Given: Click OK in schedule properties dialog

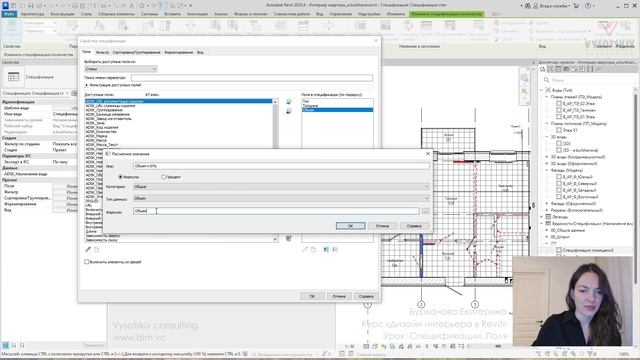Looking at the screenshot, I should click(x=312, y=296).
